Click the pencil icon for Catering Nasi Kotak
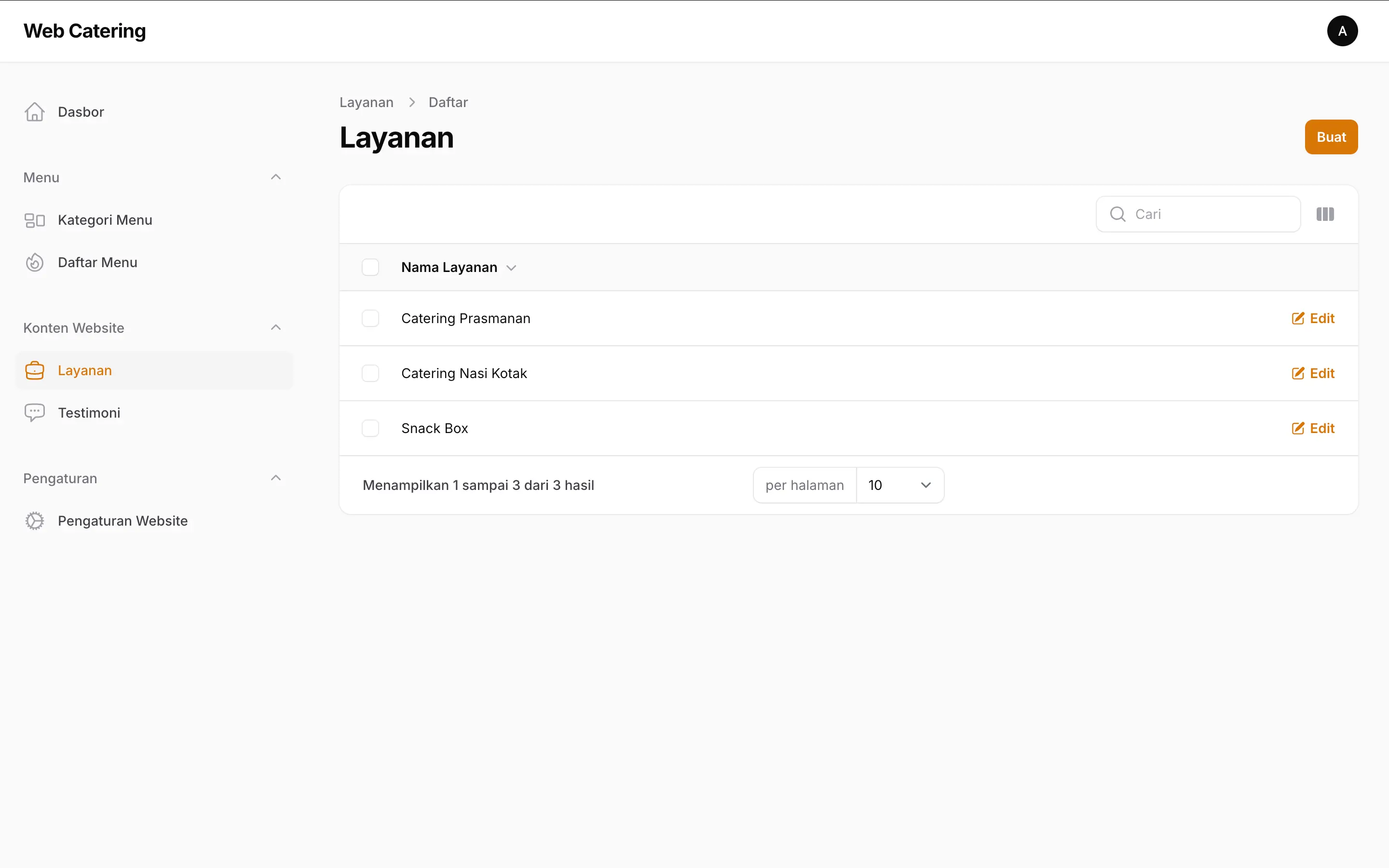Screen dimensions: 1389x868 pos(1298,374)
